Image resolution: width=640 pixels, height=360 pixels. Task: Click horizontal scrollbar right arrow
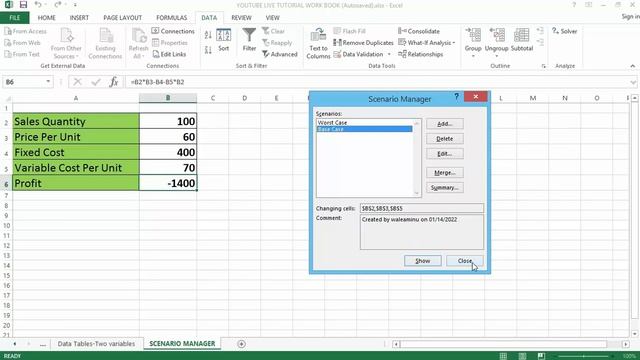pos(626,344)
